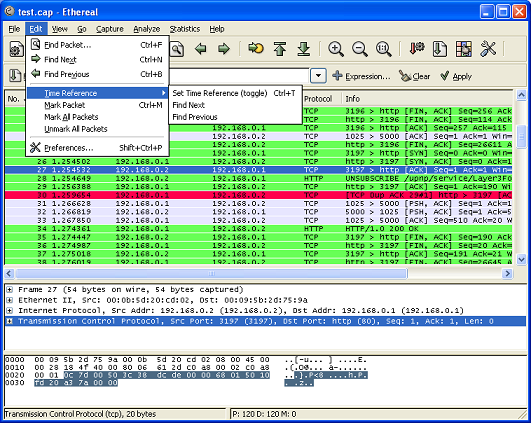Choose Find Previous in Time Reference submenu
This screenshot has width=531, height=423.
235,117
